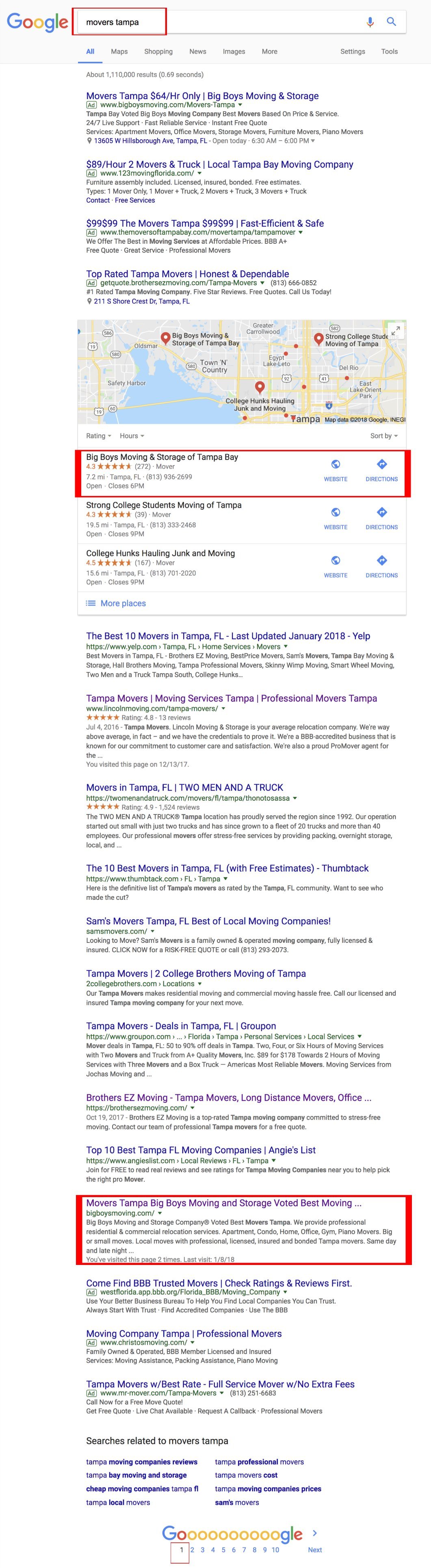Switch to the Maps tab
The height and width of the screenshot is (1568, 431).
click(119, 52)
